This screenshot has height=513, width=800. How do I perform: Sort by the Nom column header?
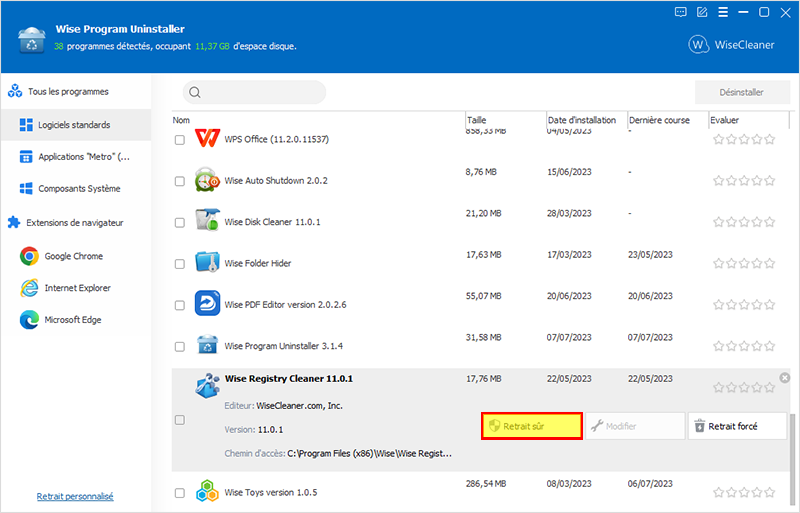318,120
